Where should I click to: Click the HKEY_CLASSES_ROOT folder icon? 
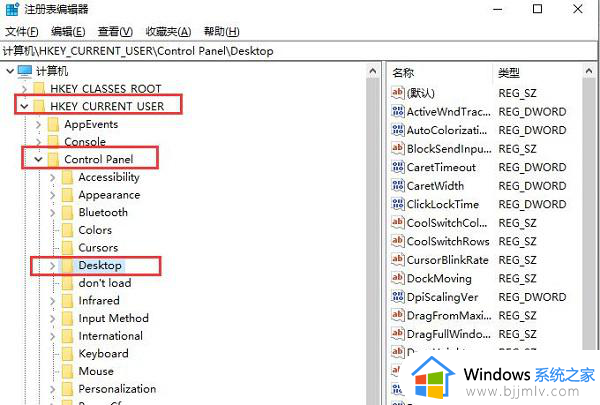click(39, 89)
